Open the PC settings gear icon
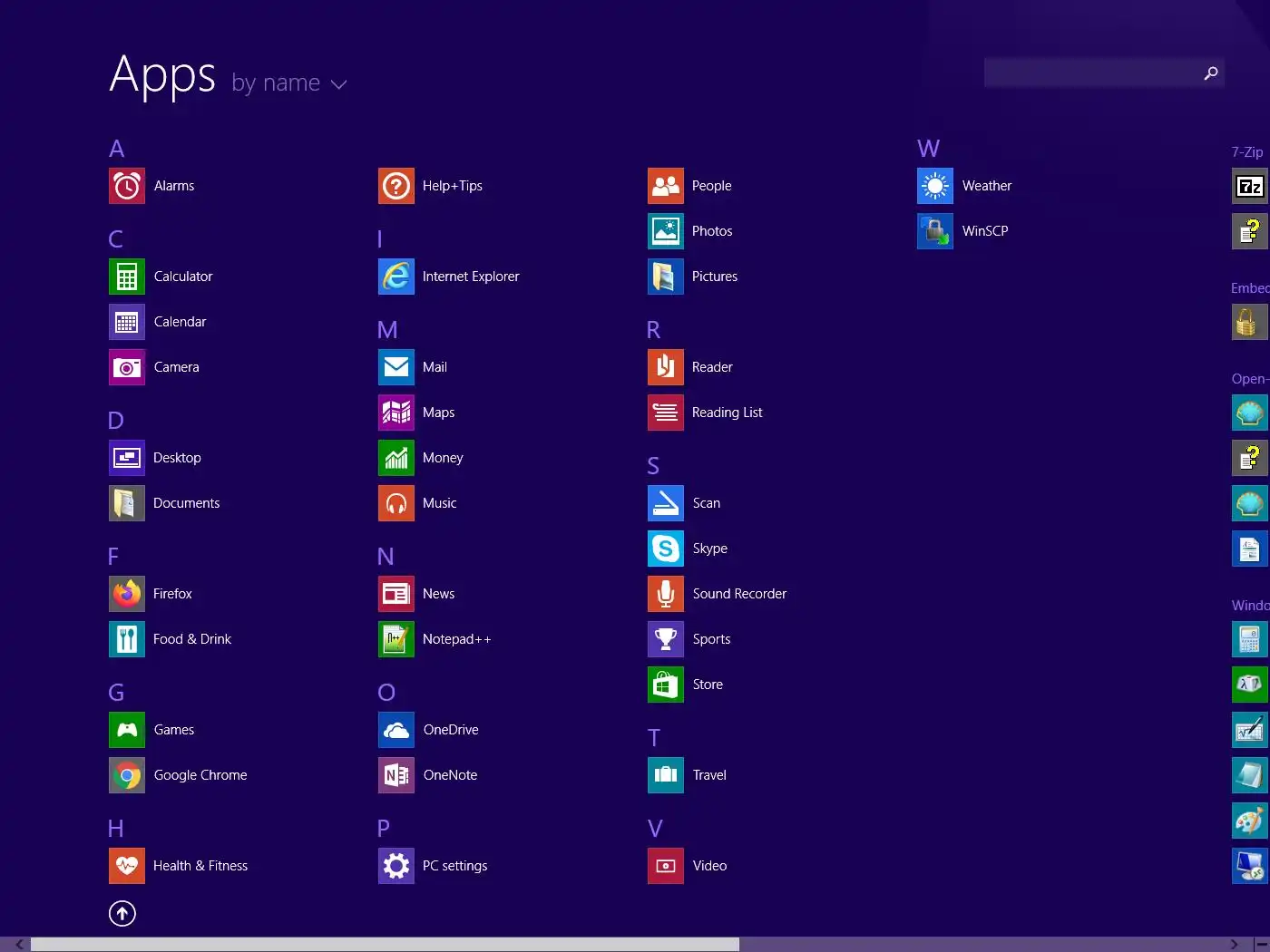Viewport: 1270px width, 952px height. 396,866
